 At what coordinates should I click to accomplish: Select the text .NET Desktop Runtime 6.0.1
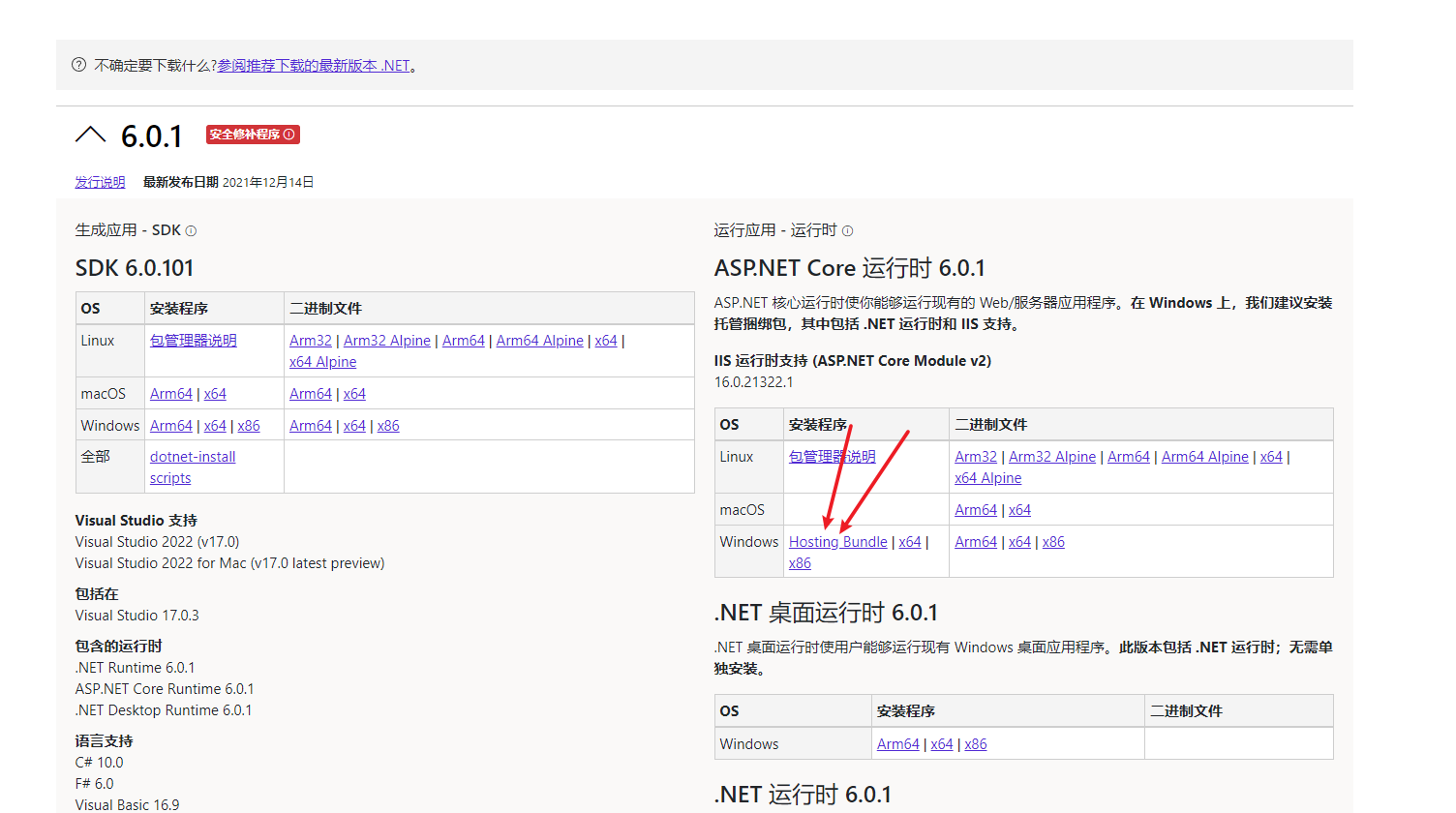click(x=164, y=710)
